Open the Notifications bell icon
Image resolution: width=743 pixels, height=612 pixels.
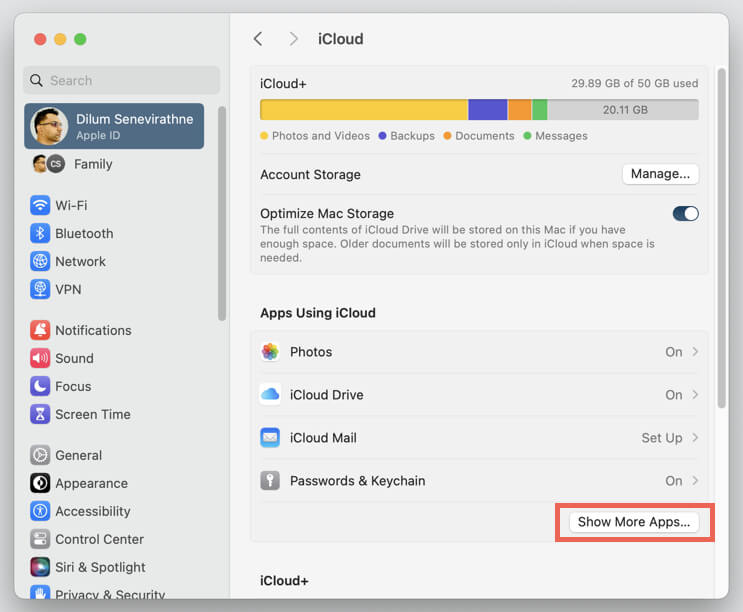point(40,330)
